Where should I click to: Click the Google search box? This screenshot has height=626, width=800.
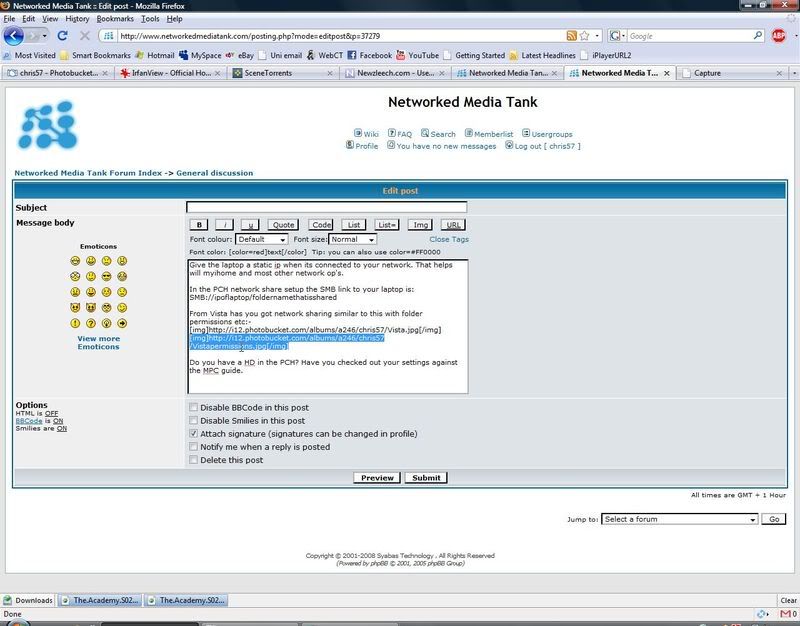pos(690,36)
